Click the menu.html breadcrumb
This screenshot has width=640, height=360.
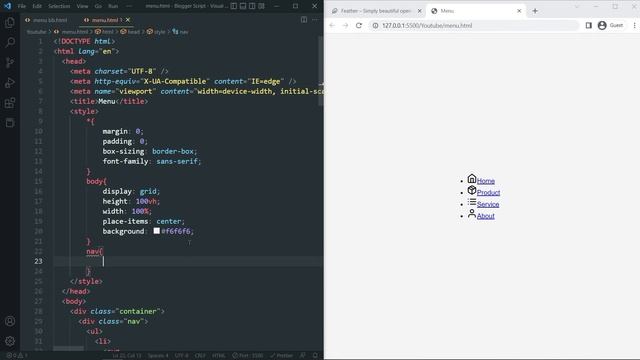pos(71,31)
